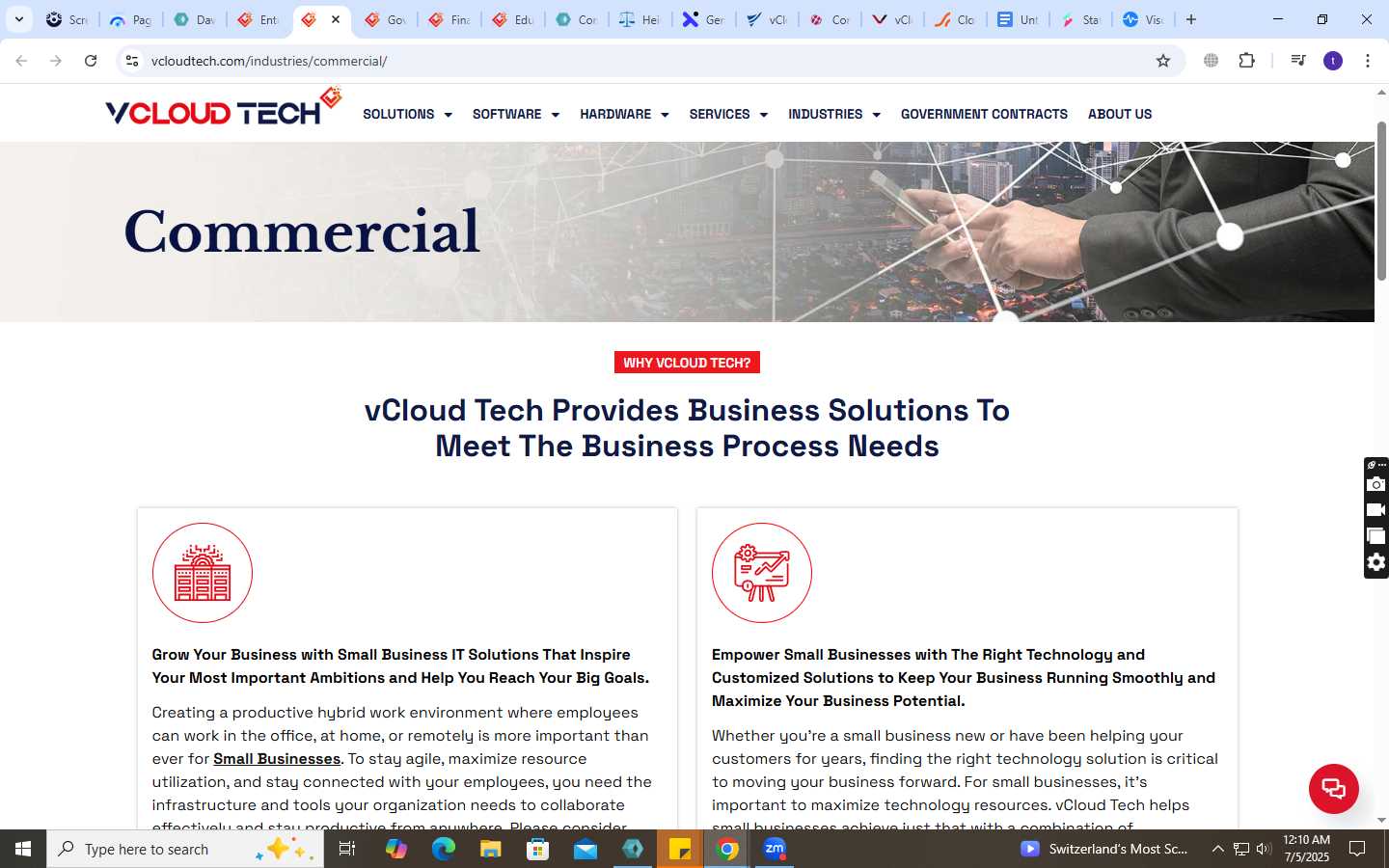This screenshot has height=868, width=1389.
Task: Open Mail app from taskbar
Action: tap(586, 849)
